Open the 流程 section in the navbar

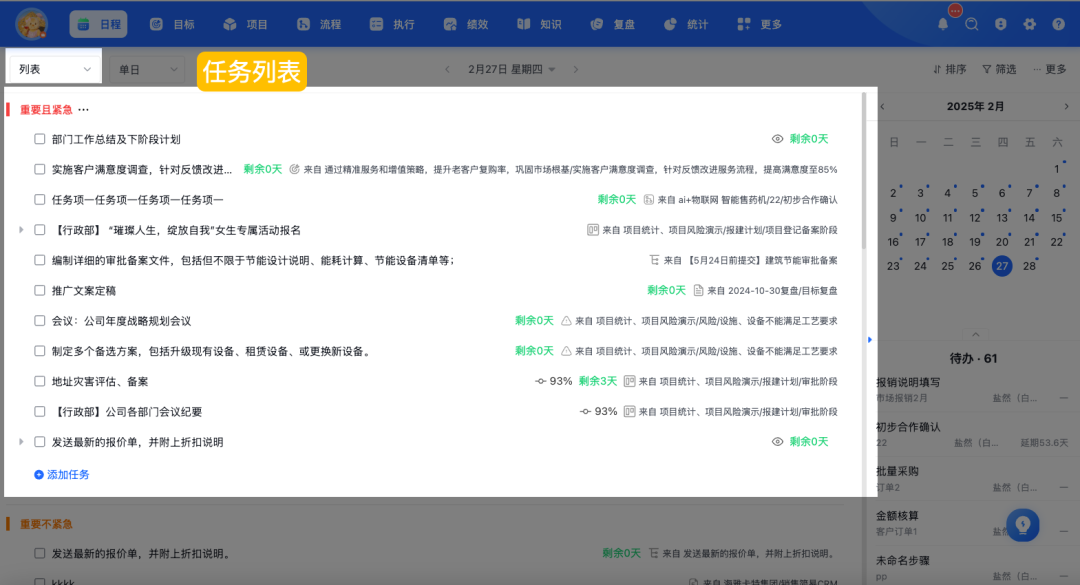tap(320, 23)
